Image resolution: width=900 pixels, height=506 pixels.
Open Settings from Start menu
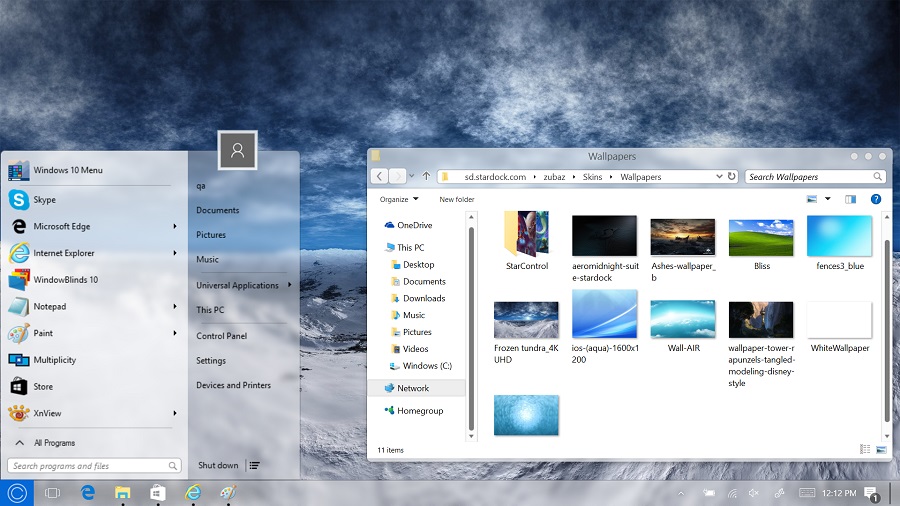[x=211, y=360]
